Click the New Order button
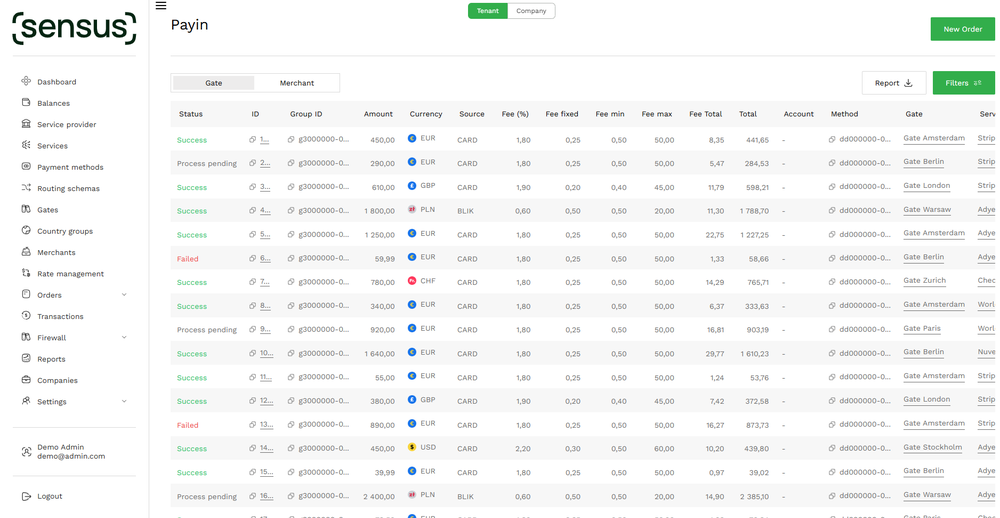Screen dimensions: 1000x518 962,29
